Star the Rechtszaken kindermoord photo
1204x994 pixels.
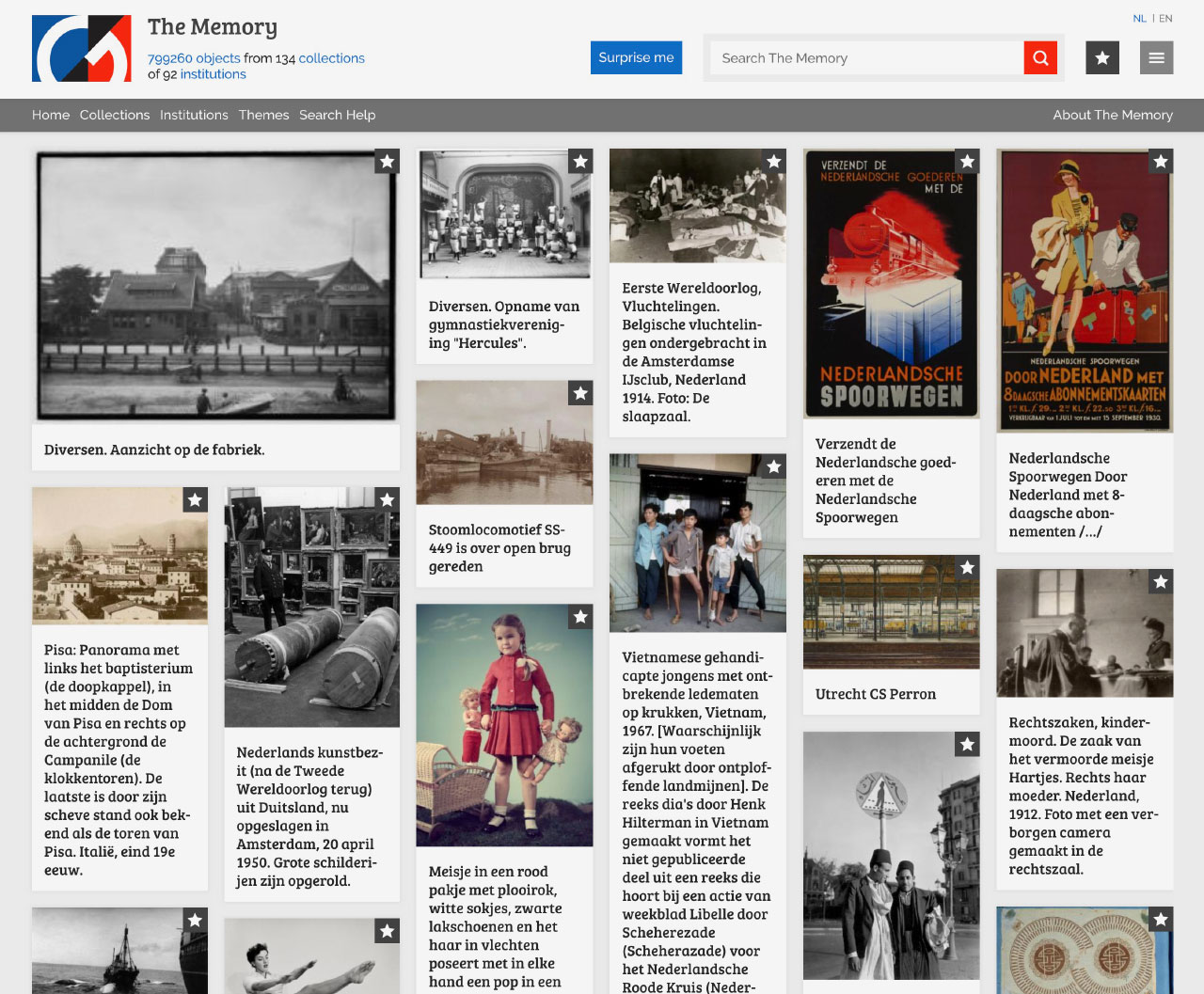click(x=1161, y=582)
